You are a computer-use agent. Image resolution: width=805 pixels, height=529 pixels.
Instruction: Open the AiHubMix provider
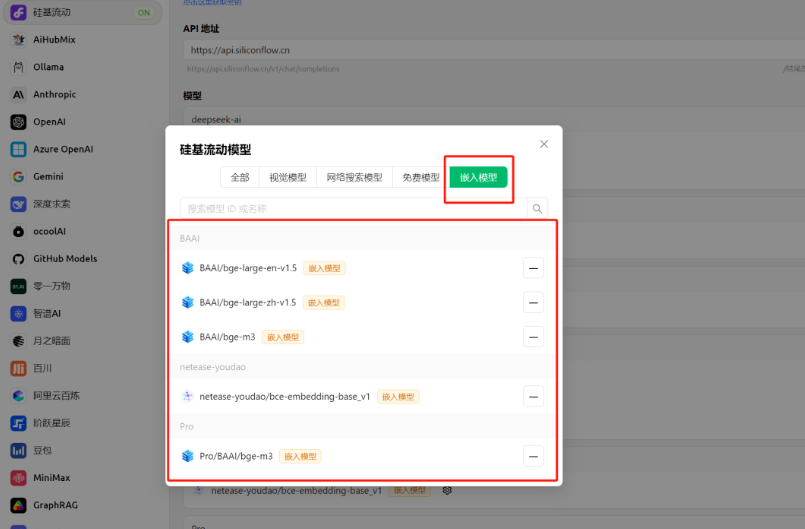coord(82,40)
